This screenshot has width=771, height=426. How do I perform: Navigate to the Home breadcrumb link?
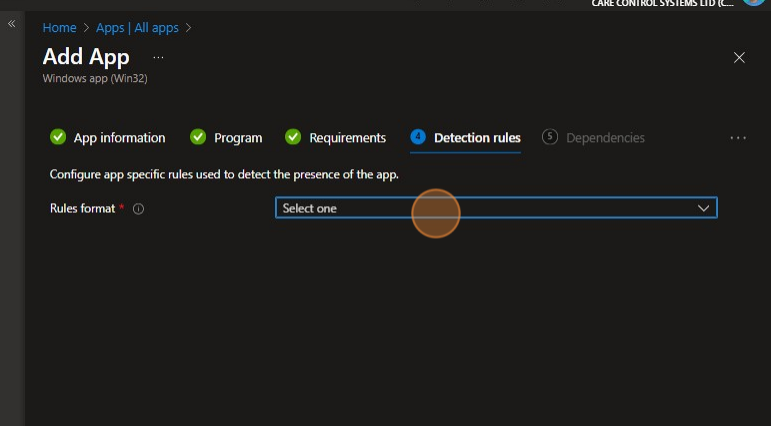pyautogui.click(x=59, y=28)
